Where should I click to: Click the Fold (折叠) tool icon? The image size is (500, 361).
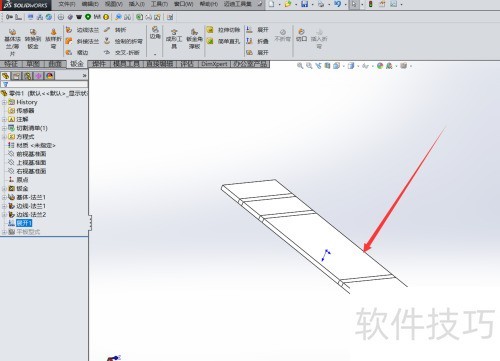click(249, 41)
